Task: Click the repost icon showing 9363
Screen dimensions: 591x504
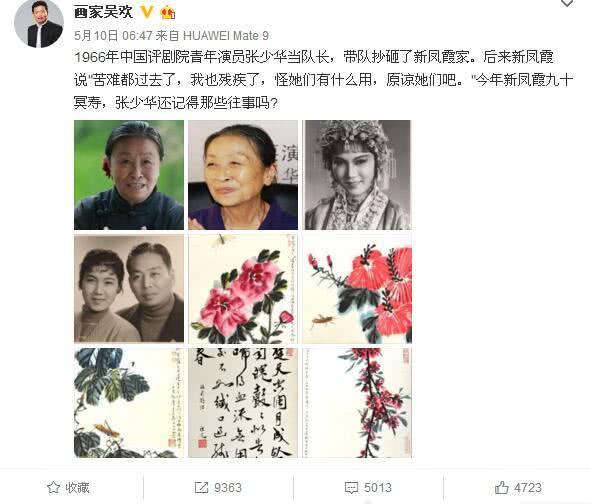Action: point(201,487)
